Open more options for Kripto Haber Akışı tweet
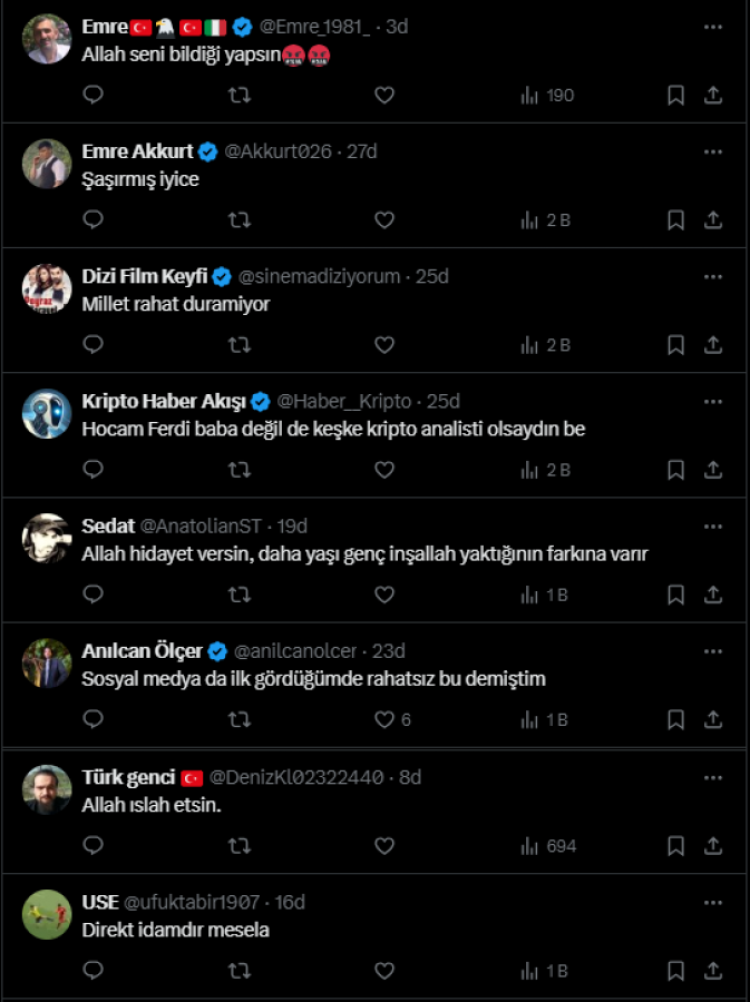The image size is (750, 1002). pos(712,402)
